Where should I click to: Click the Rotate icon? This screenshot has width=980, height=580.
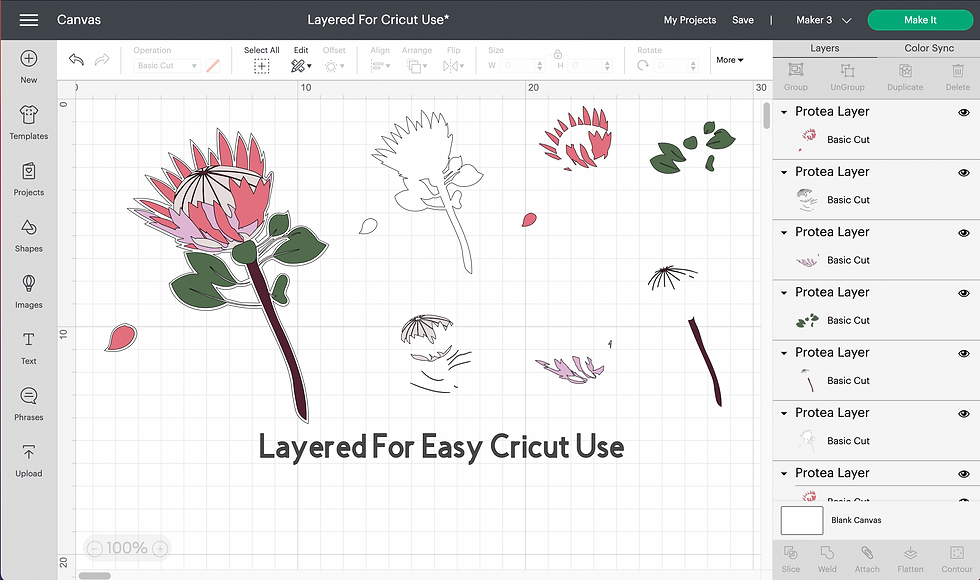click(x=642, y=66)
